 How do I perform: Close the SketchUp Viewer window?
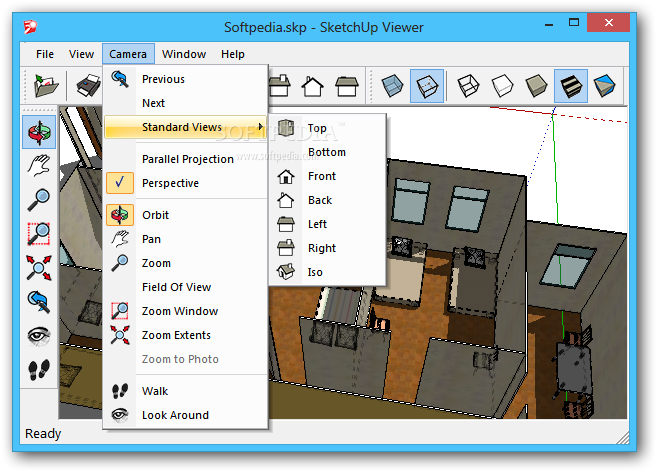[608, 23]
